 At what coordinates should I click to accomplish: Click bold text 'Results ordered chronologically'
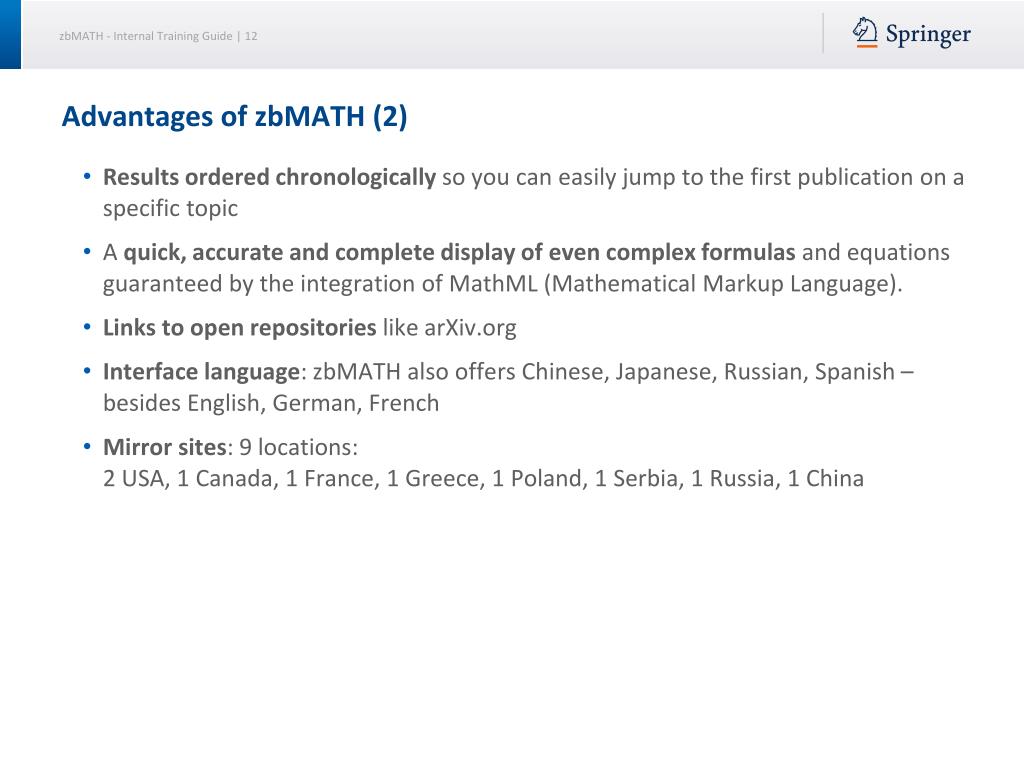click(269, 178)
